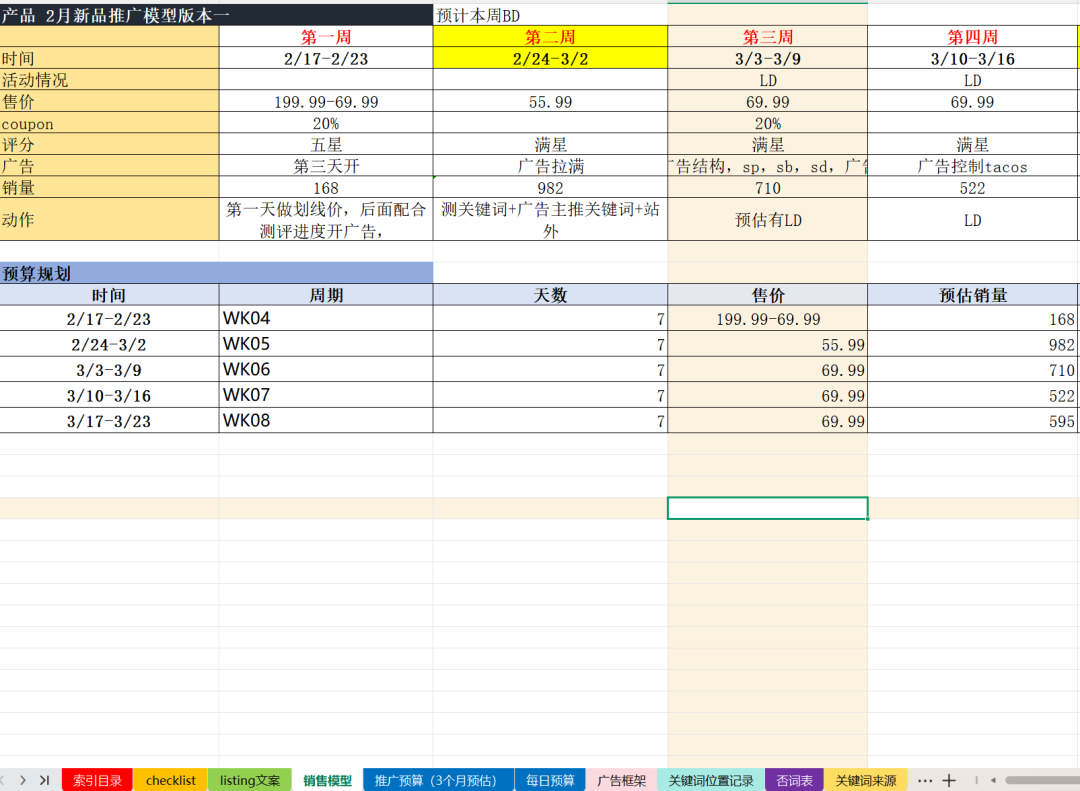
Task: Click the 周期 column header
Action: (326, 295)
